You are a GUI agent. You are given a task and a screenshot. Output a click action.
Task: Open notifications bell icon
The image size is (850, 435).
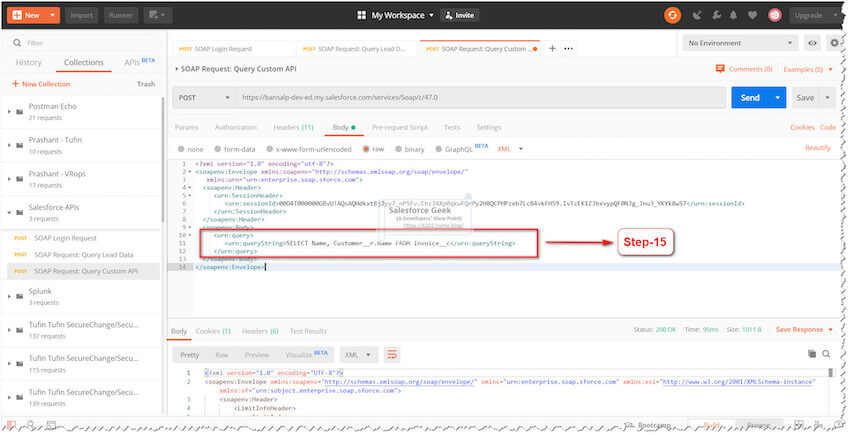tap(733, 15)
